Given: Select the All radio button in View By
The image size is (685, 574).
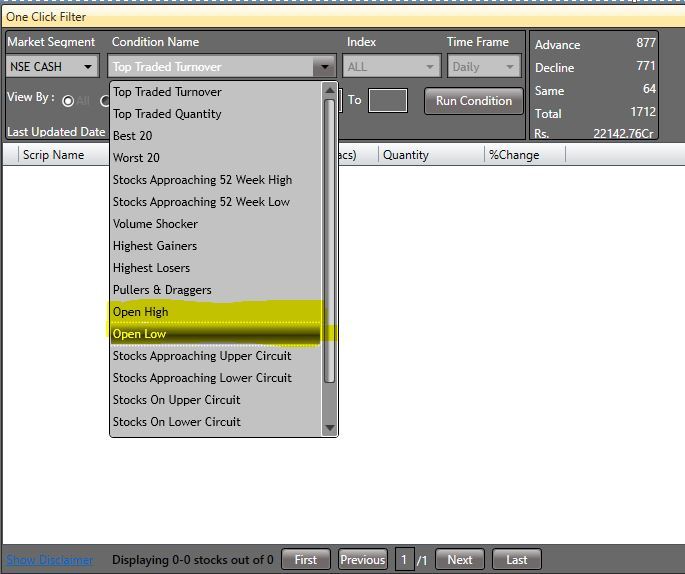Looking at the screenshot, I should point(69,101).
